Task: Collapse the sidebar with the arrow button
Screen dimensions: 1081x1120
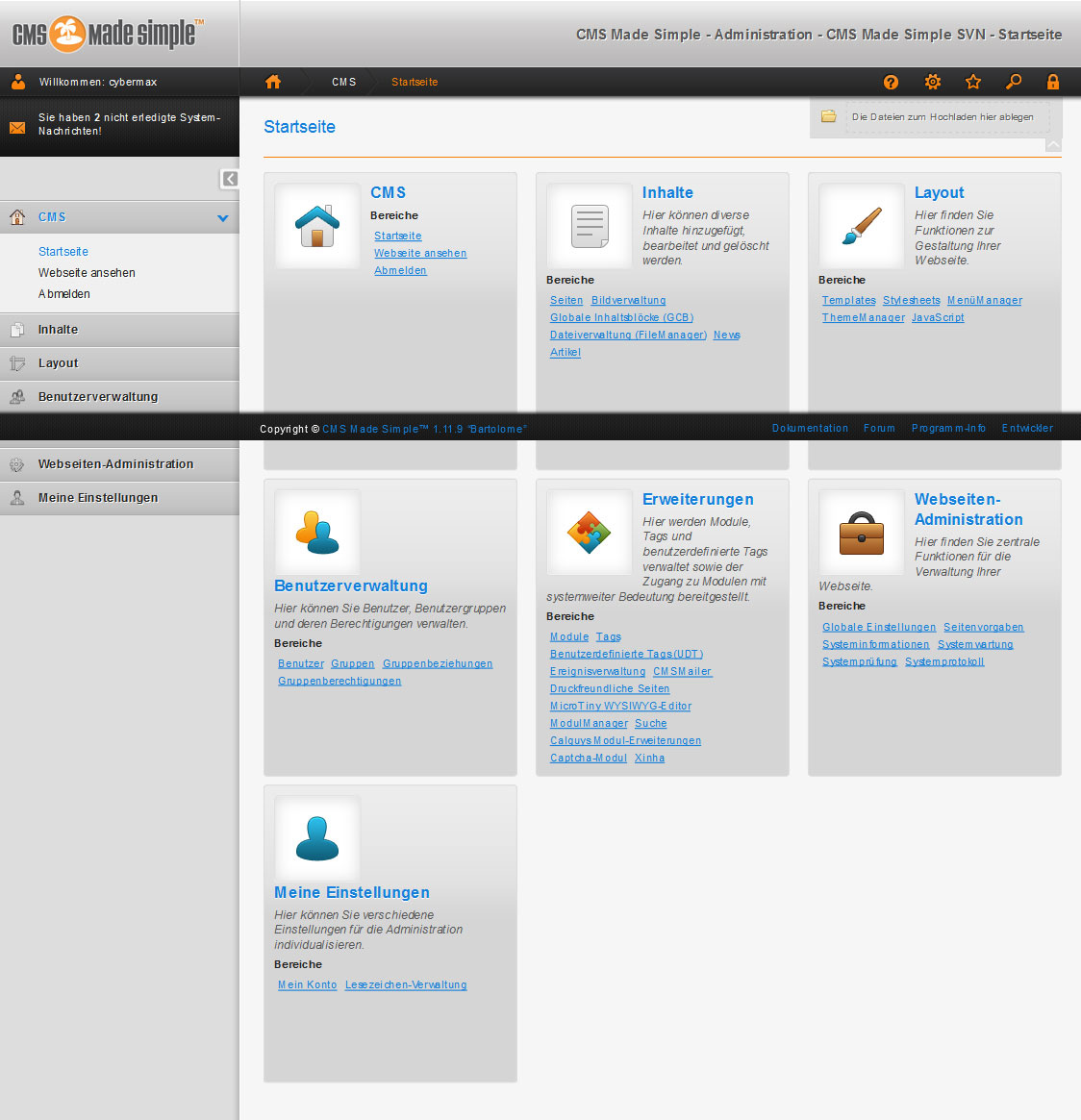Action: click(229, 179)
